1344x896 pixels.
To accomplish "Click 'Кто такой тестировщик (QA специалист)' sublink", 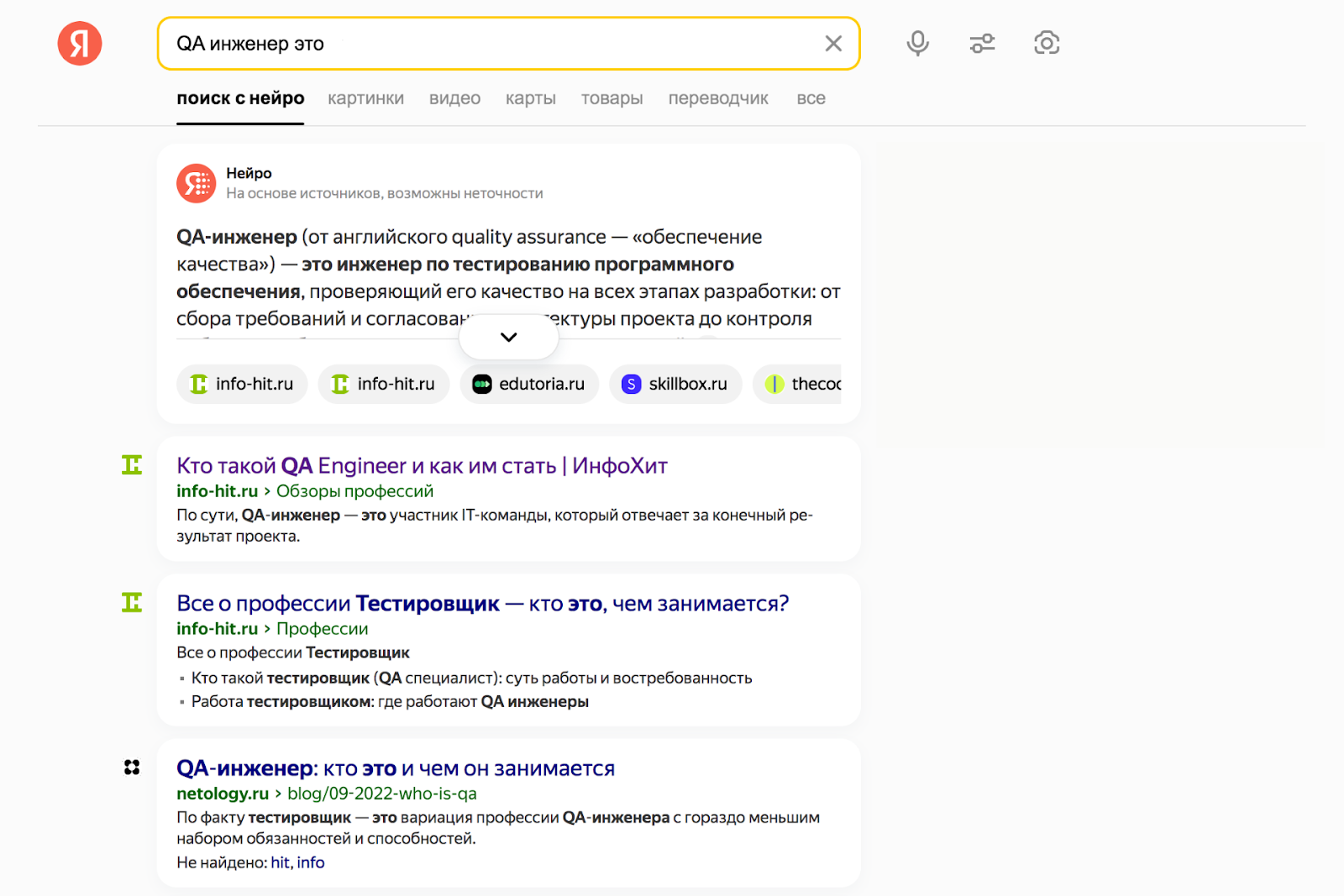I will click(x=471, y=678).
